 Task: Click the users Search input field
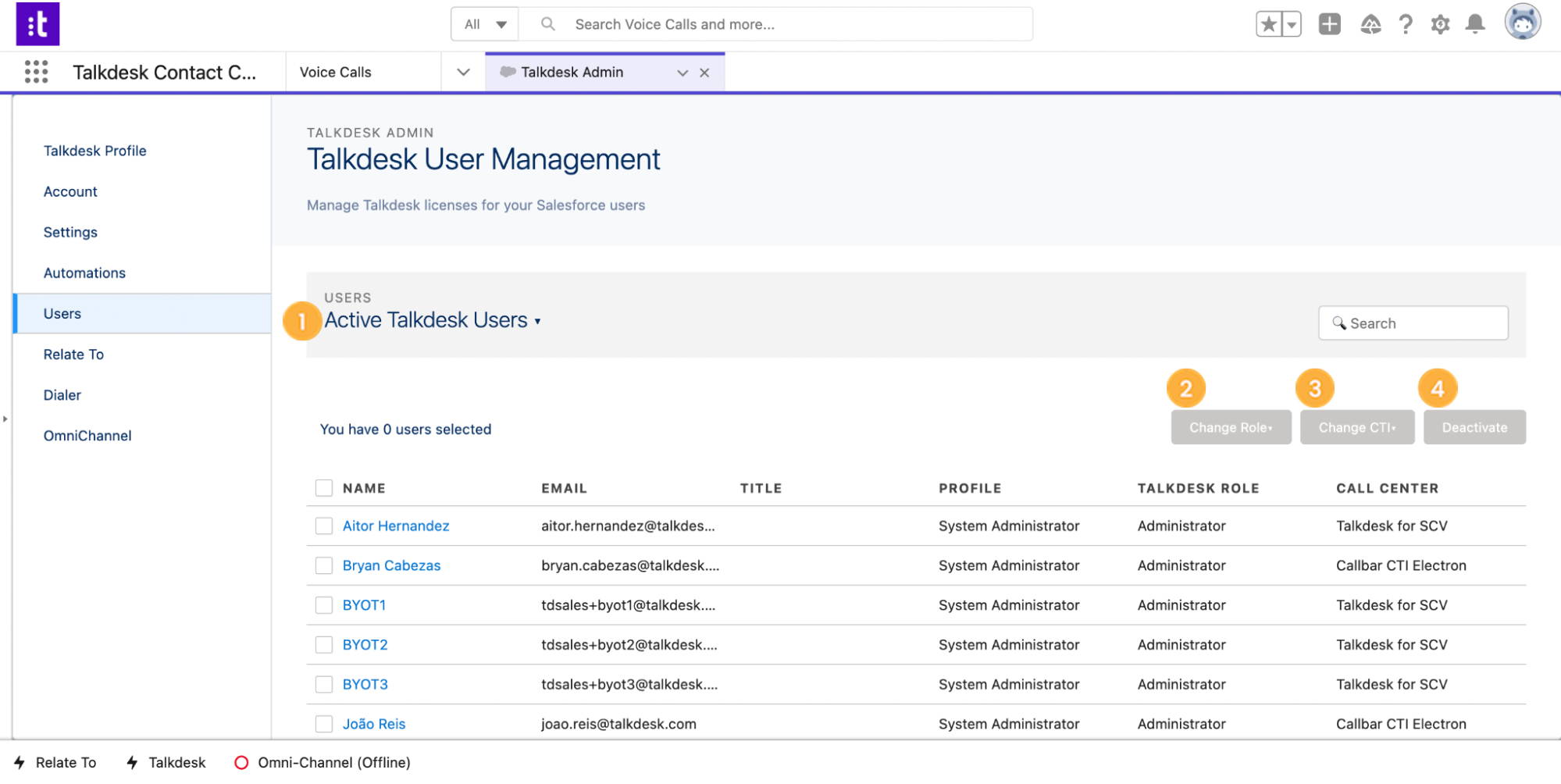[x=1413, y=323]
